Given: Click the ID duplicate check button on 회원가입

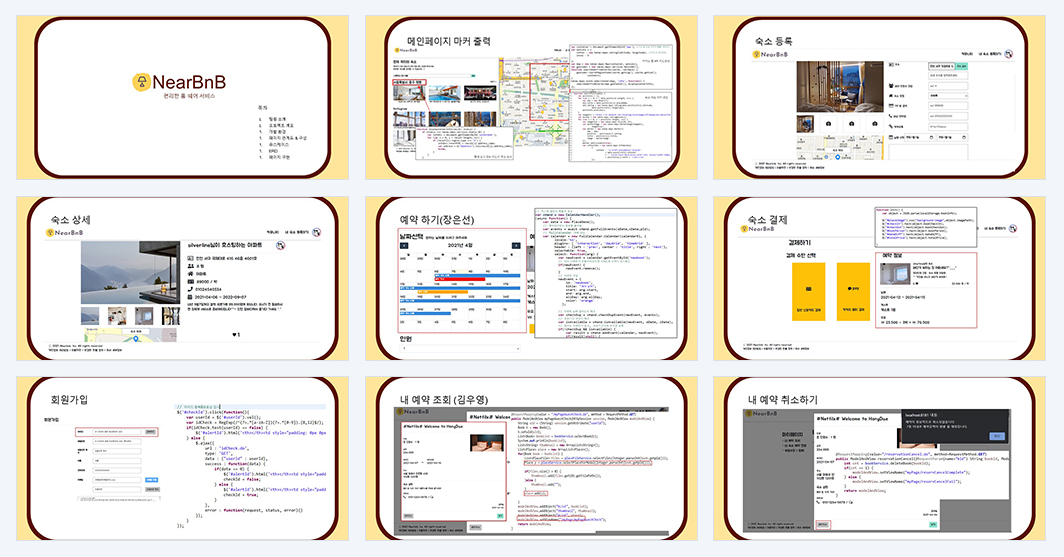Looking at the screenshot, I should 151,431.
